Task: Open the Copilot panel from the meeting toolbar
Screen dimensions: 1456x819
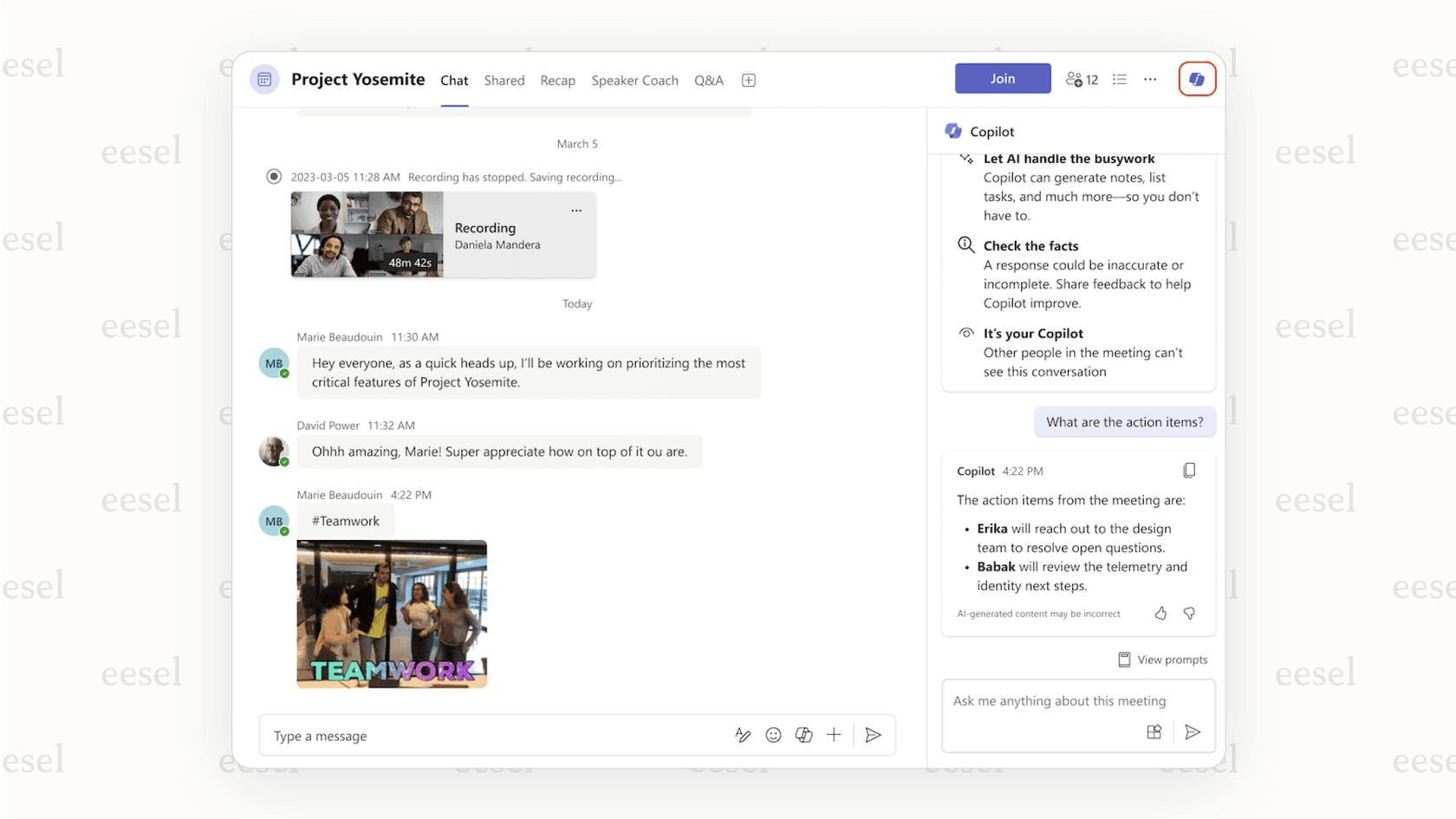Action: coord(1197,78)
